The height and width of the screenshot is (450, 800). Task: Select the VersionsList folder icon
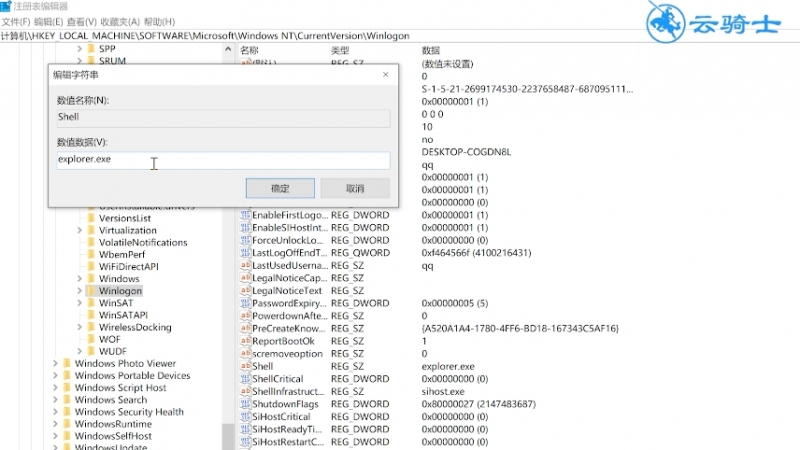(x=91, y=218)
